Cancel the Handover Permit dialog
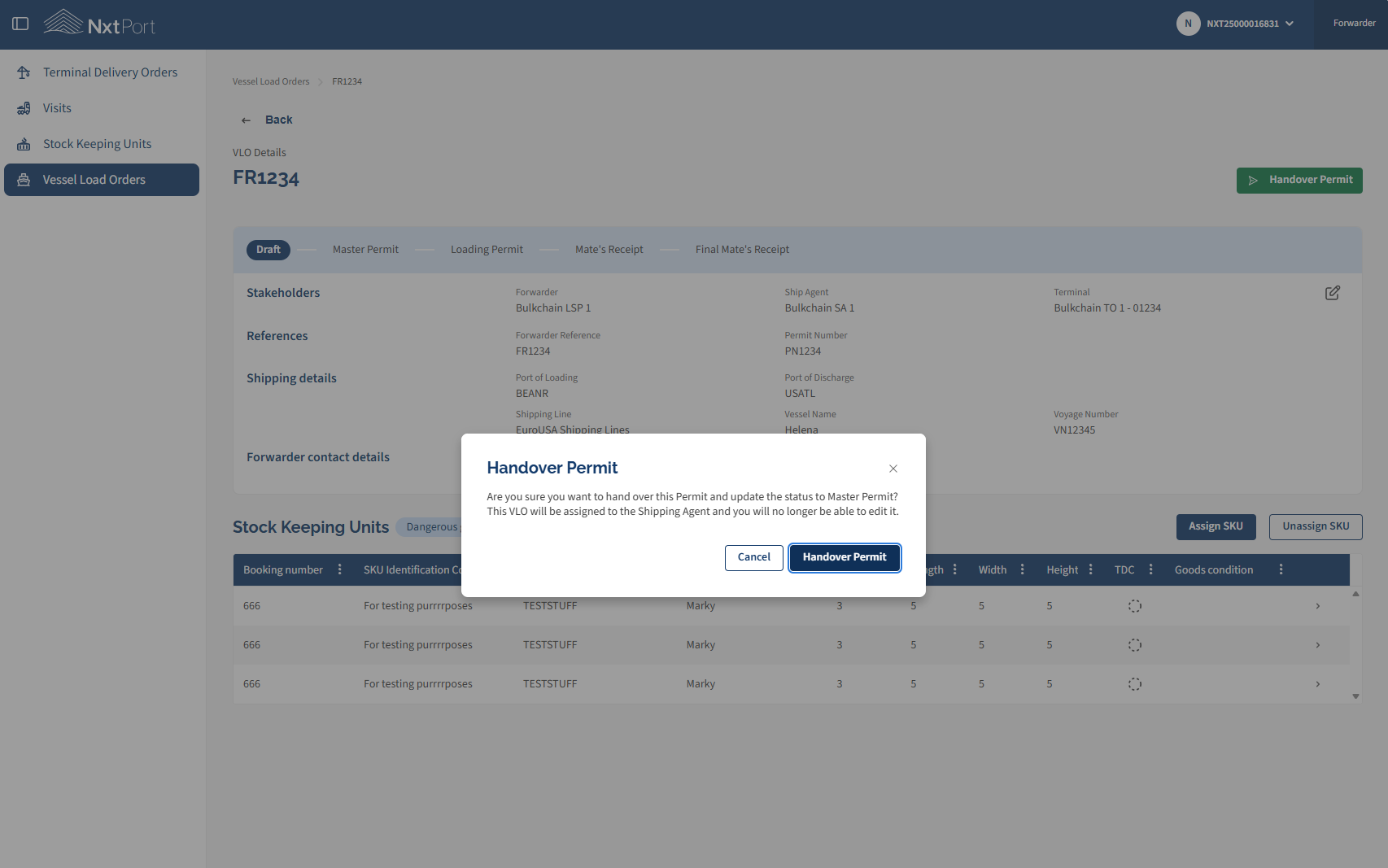1388x868 pixels. pos(754,558)
